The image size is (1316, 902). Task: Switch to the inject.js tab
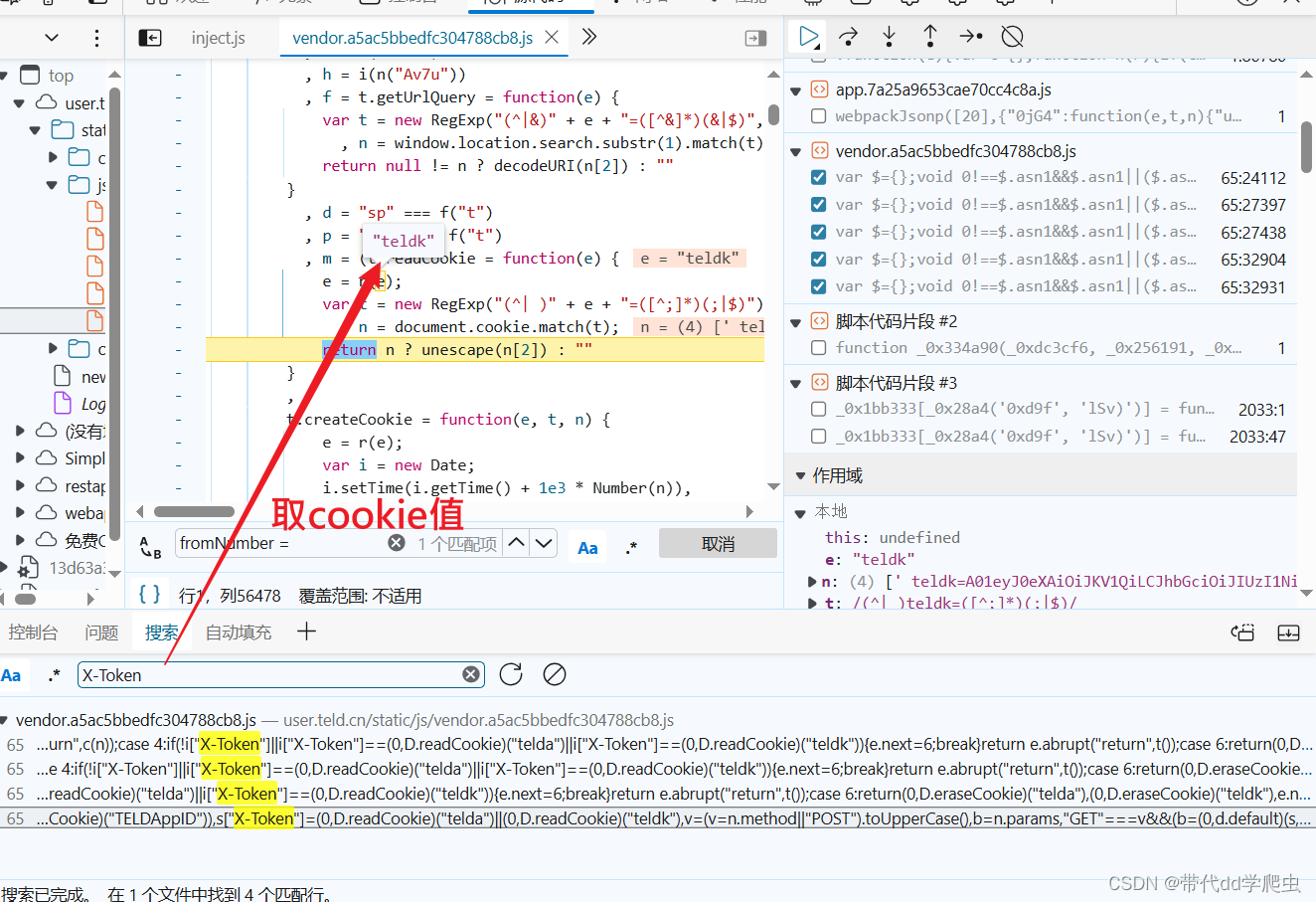pyautogui.click(x=218, y=38)
